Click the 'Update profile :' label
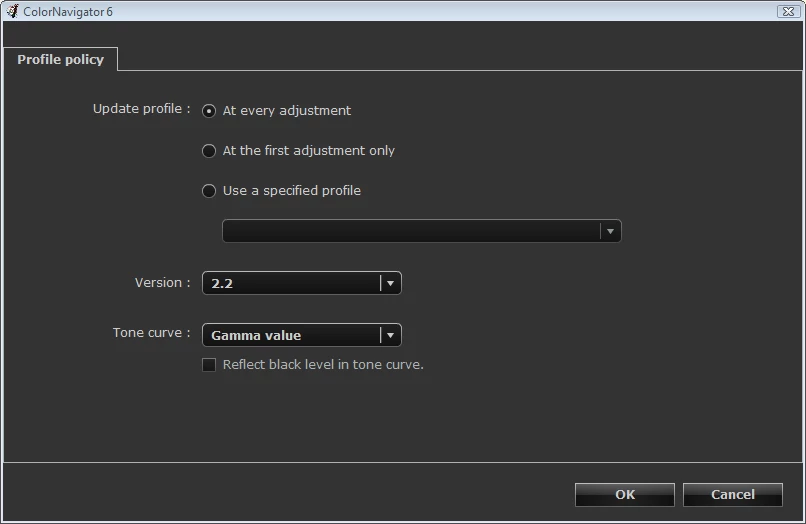The height and width of the screenshot is (524, 806). (141, 109)
